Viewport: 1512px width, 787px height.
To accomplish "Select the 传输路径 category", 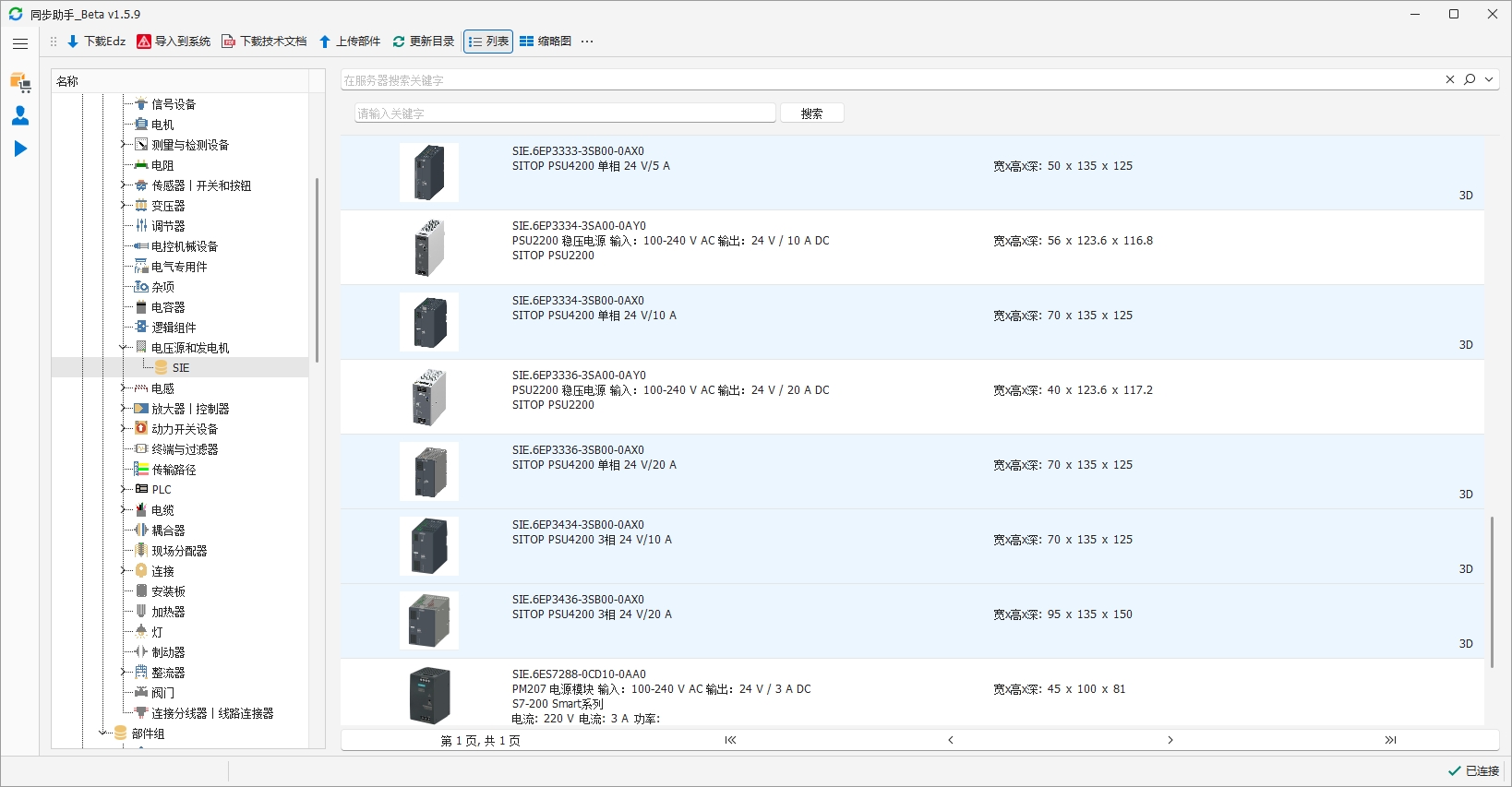I will tap(174, 470).
